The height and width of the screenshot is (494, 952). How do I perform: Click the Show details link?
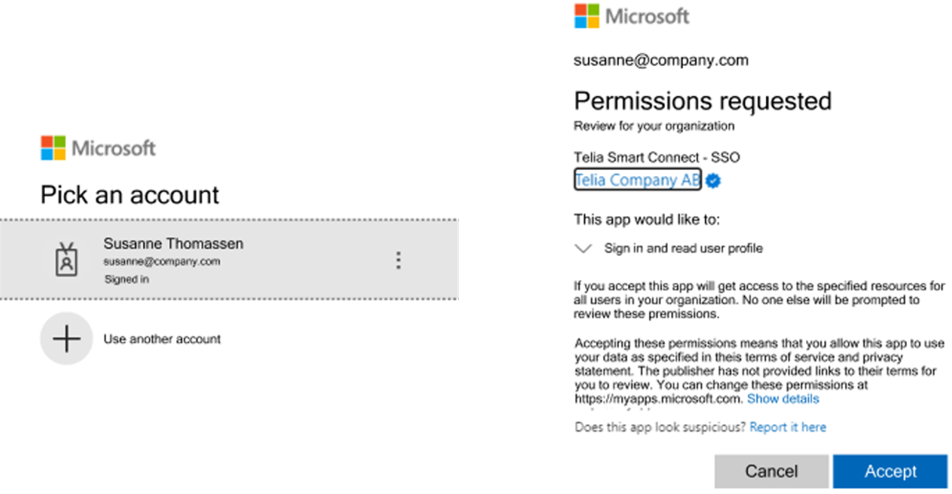(783, 399)
